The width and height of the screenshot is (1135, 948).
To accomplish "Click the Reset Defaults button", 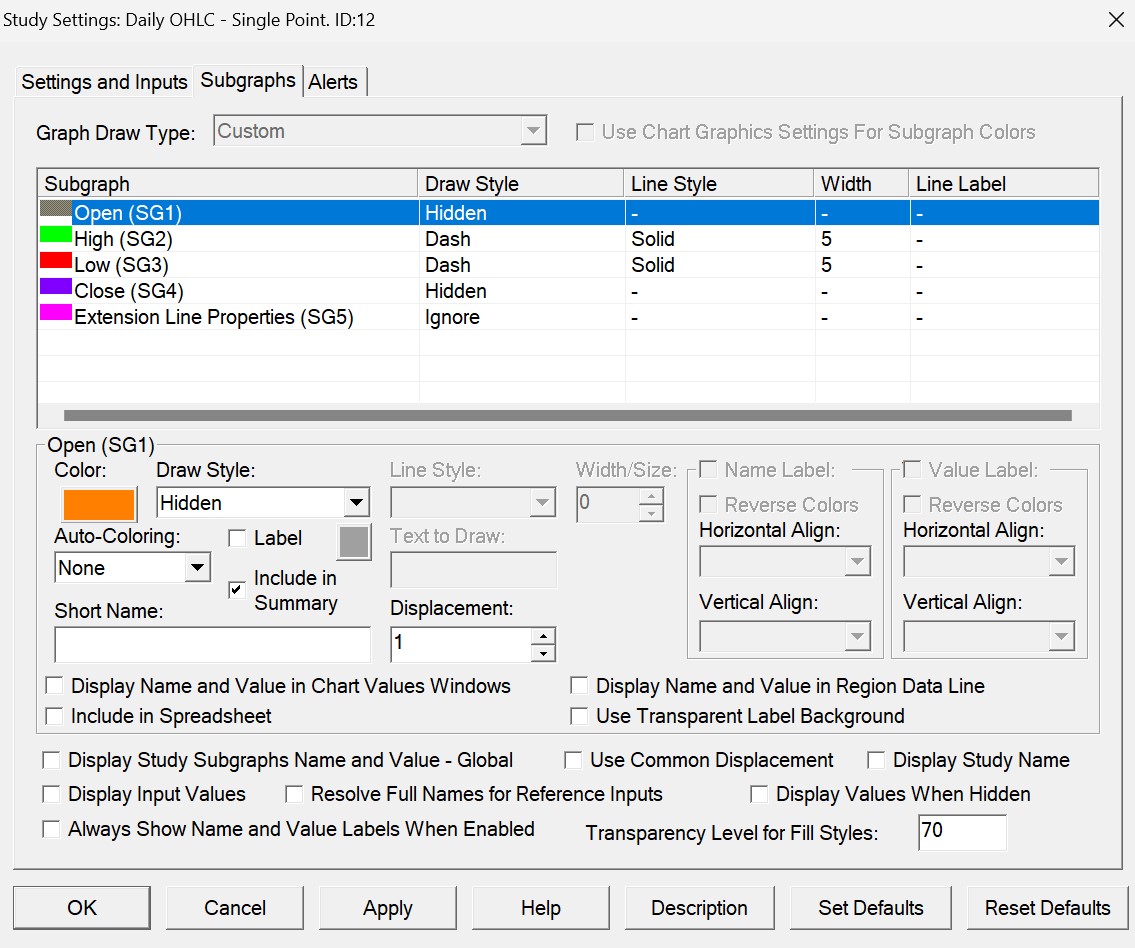I will point(1047,908).
